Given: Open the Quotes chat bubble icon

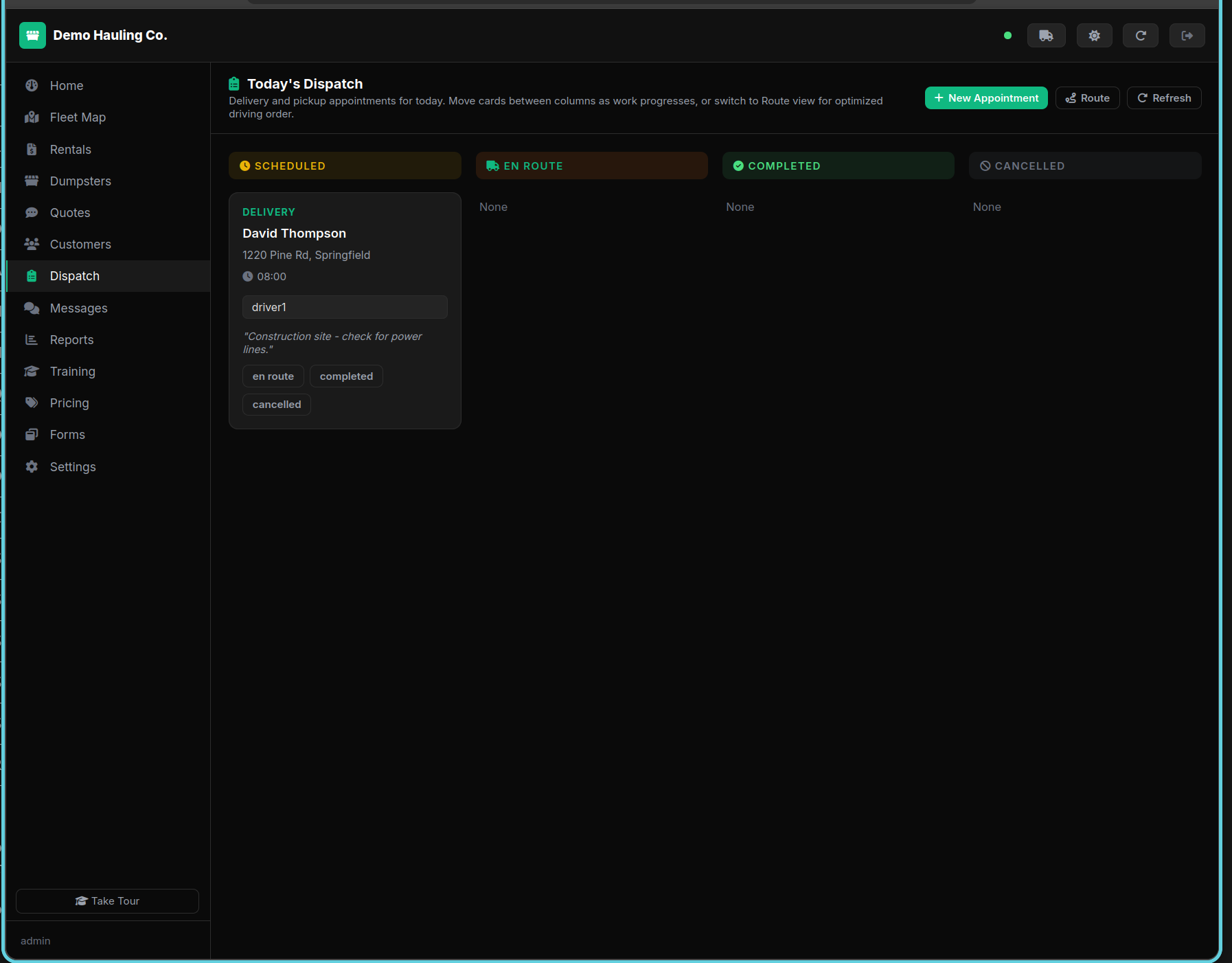Looking at the screenshot, I should 32,212.
